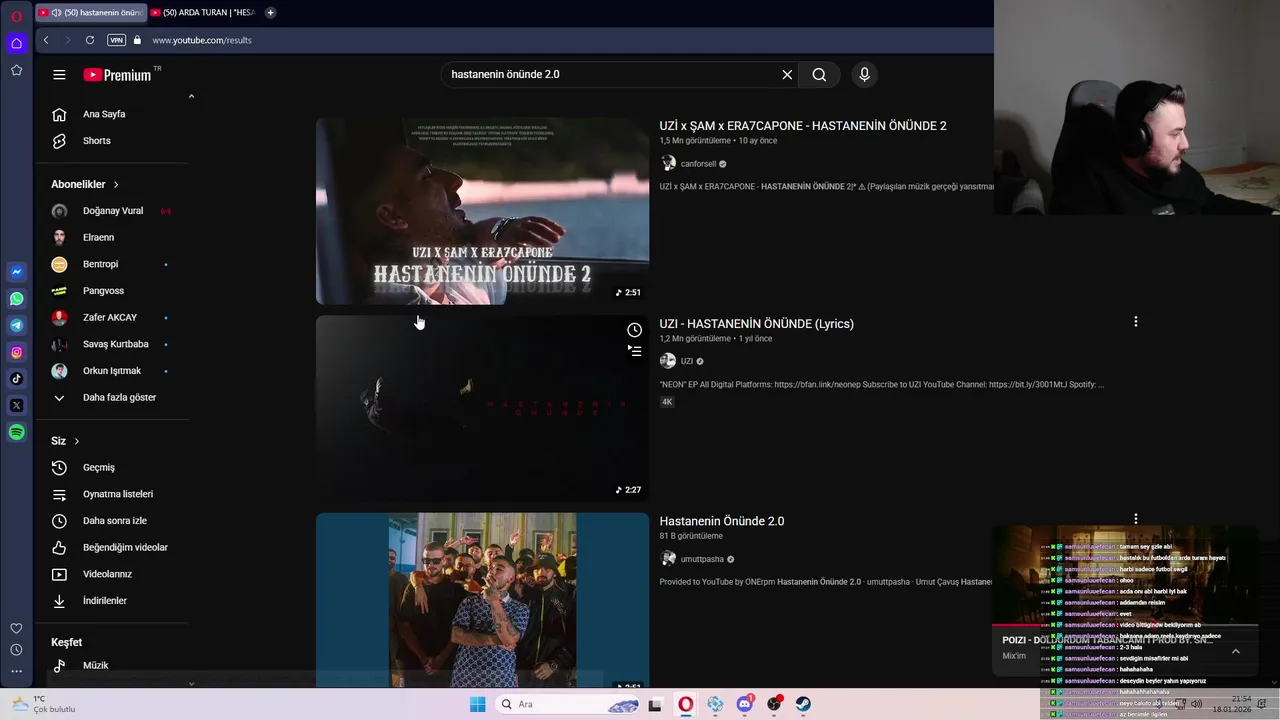The image size is (1280, 720).
Task: Open Zafer AKCAY subscription channel
Action: pos(112,317)
